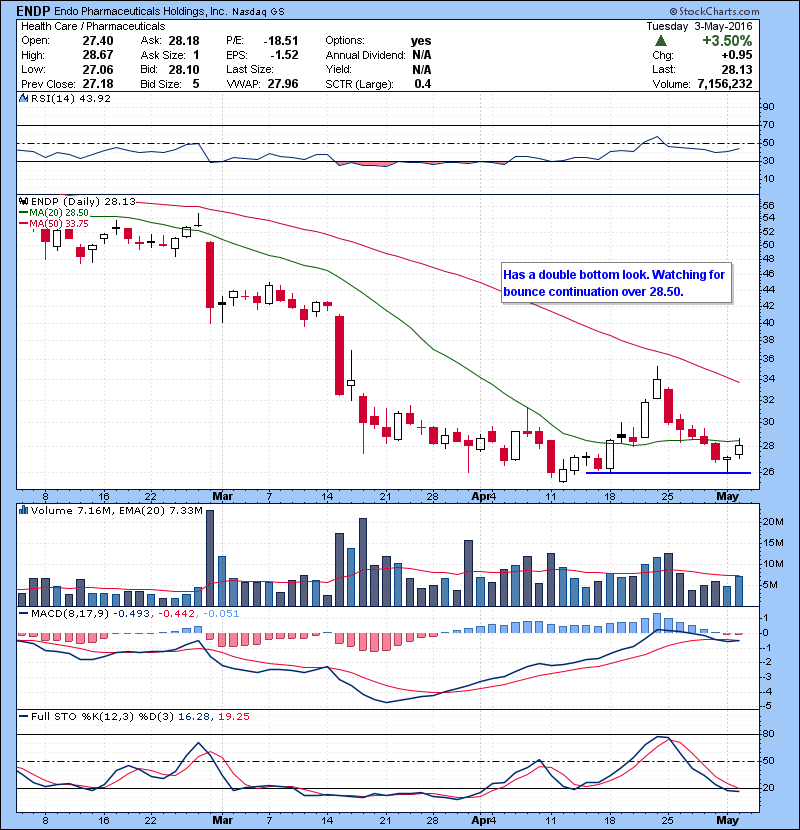800x830 pixels.
Task: Click the ENDP (Daily) 28.13 chart label
Action: click(83, 201)
